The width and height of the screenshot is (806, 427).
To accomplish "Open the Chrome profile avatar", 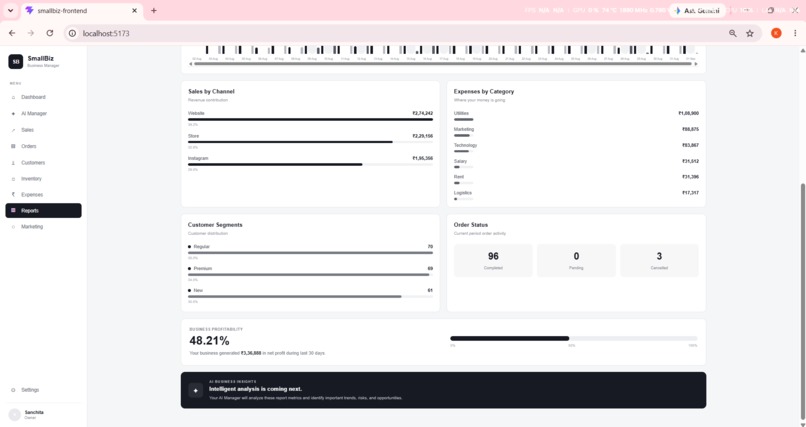I will coord(776,33).
